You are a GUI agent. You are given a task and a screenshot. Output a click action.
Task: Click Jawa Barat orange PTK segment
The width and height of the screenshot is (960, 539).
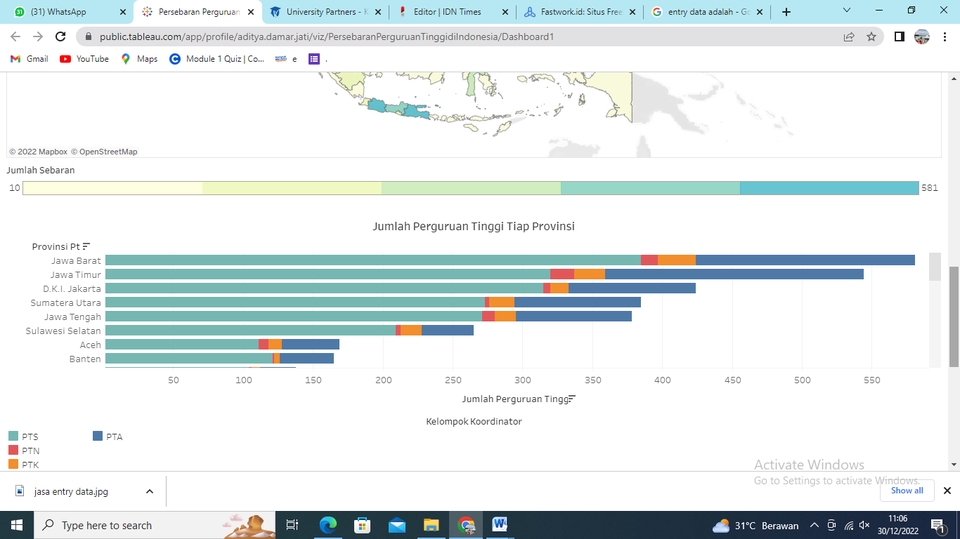[677, 260]
